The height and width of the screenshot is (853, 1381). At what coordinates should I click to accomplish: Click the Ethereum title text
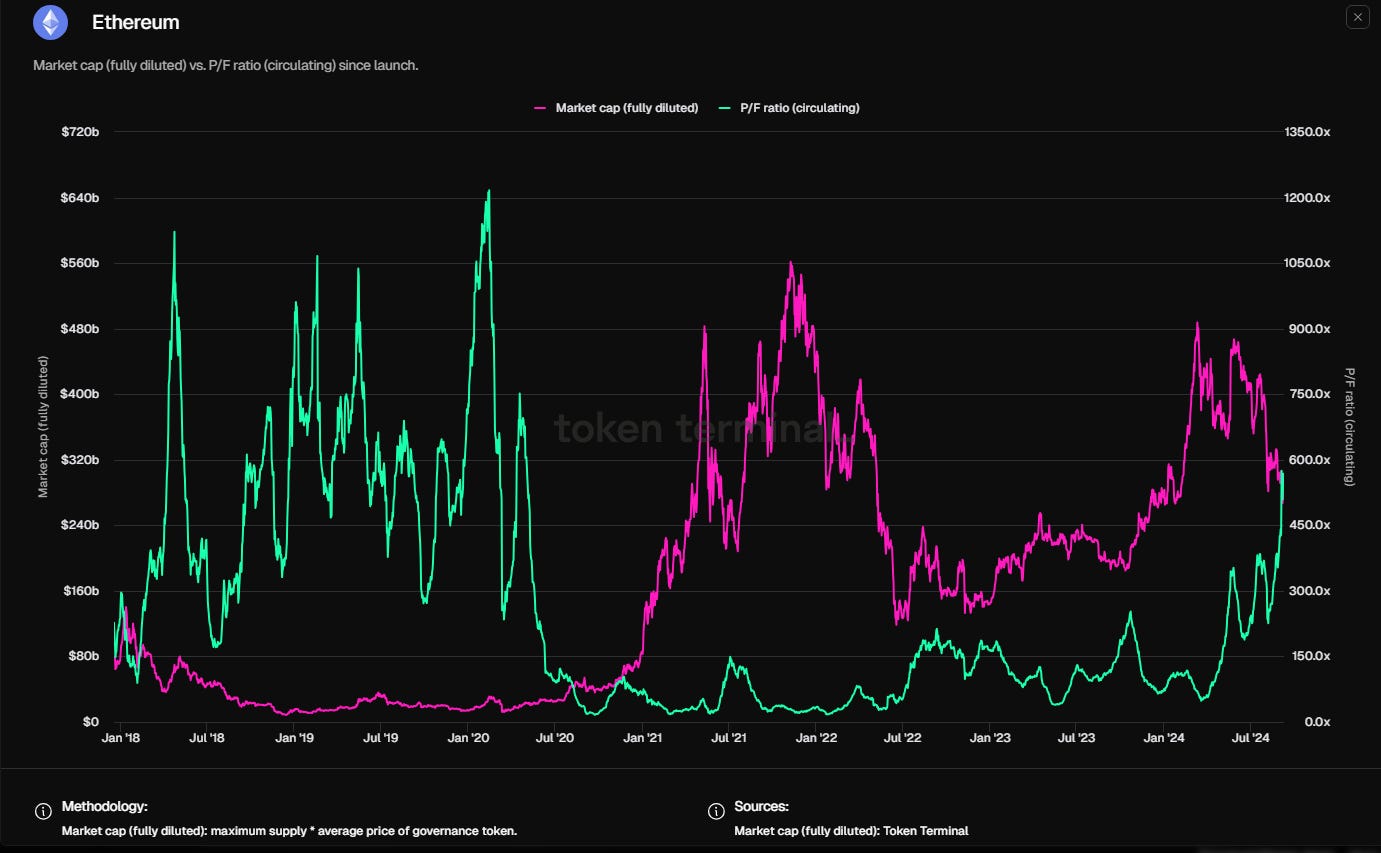tap(136, 22)
